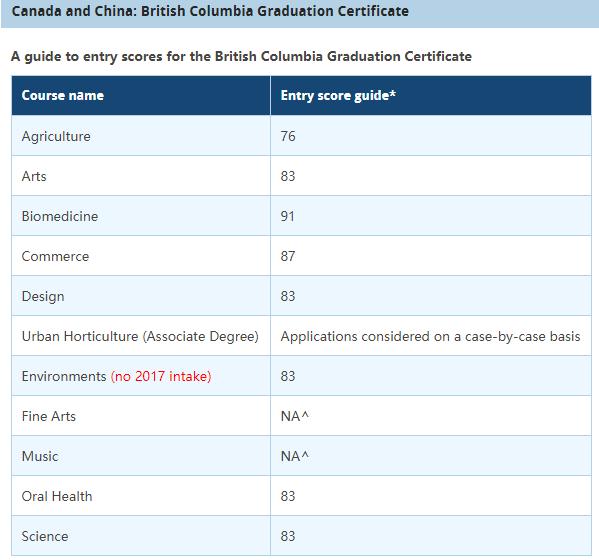Click the Music course name
Viewport: 599px width, 560px height.
click(x=40, y=456)
